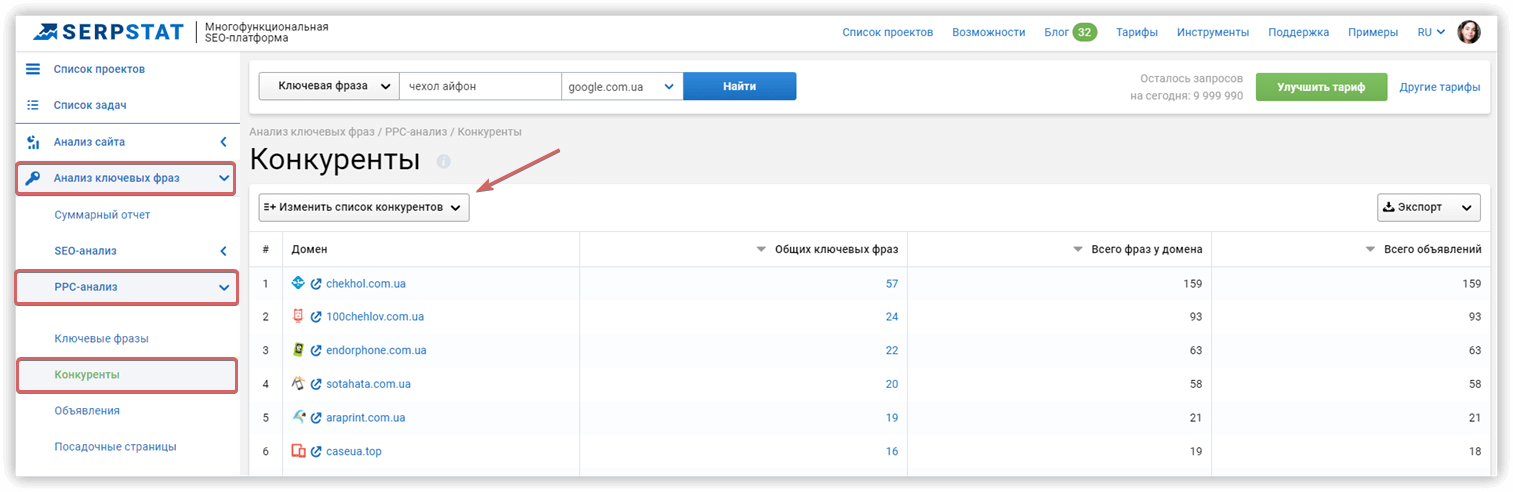Click the hamburger icon next to Список проектов
Image resolution: width=1513 pixels, height=492 pixels.
tap(33, 69)
